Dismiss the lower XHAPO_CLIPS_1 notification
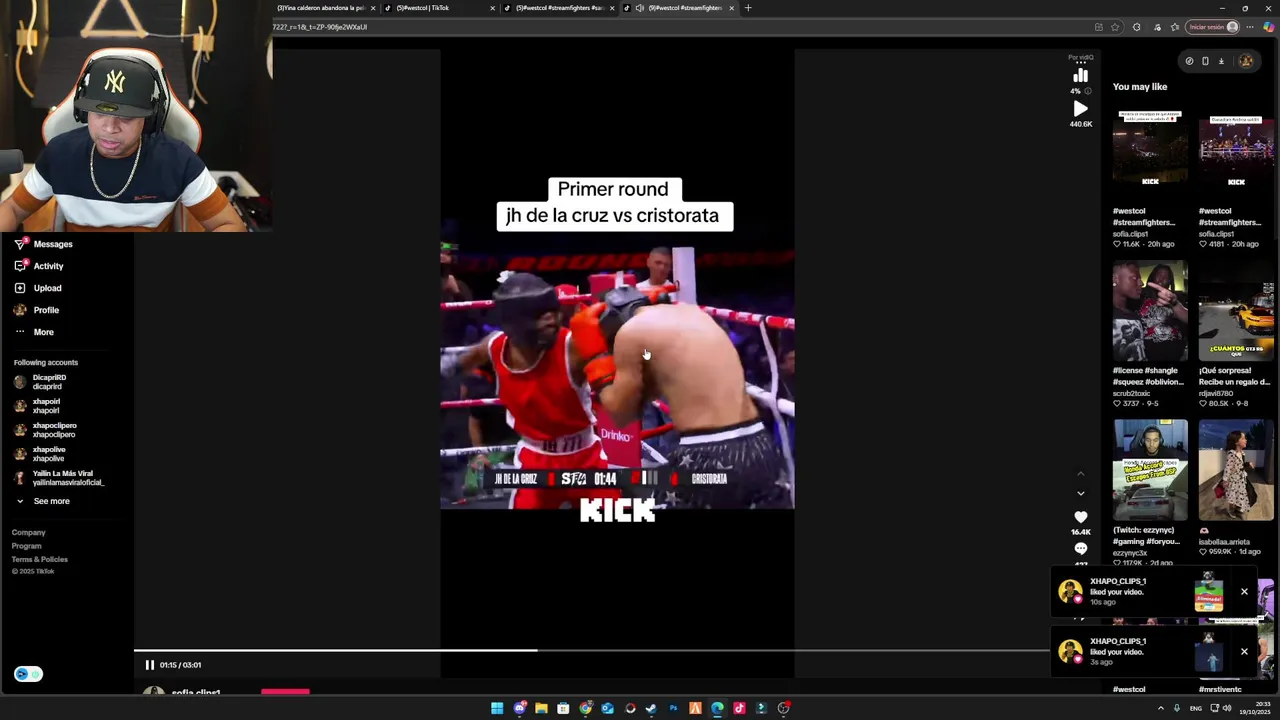Image resolution: width=1280 pixels, height=720 pixels. tap(1244, 651)
